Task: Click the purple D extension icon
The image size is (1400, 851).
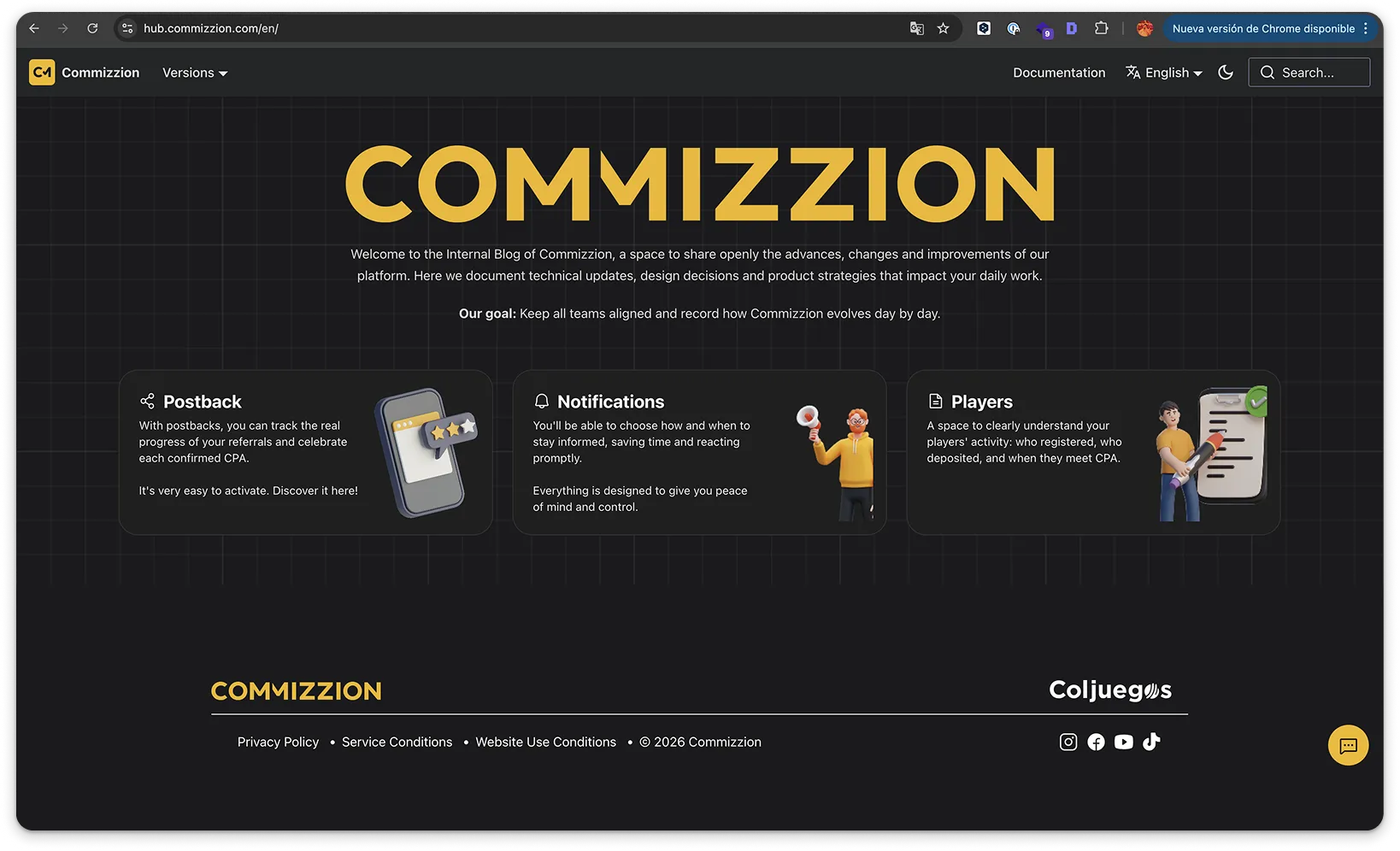Action: click(1072, 28)
